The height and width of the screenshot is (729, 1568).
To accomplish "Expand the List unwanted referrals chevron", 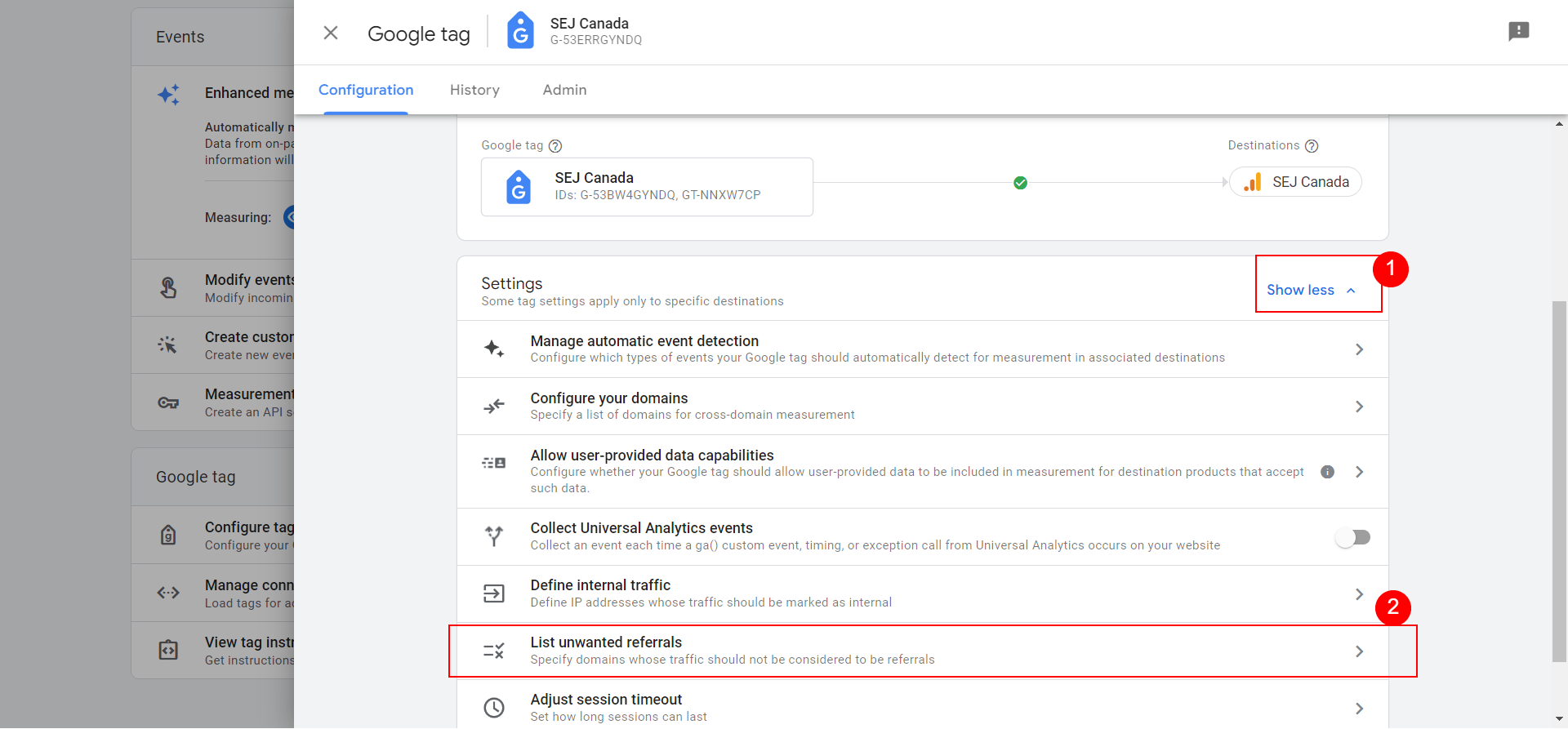I will click(x=1359, y=651).
